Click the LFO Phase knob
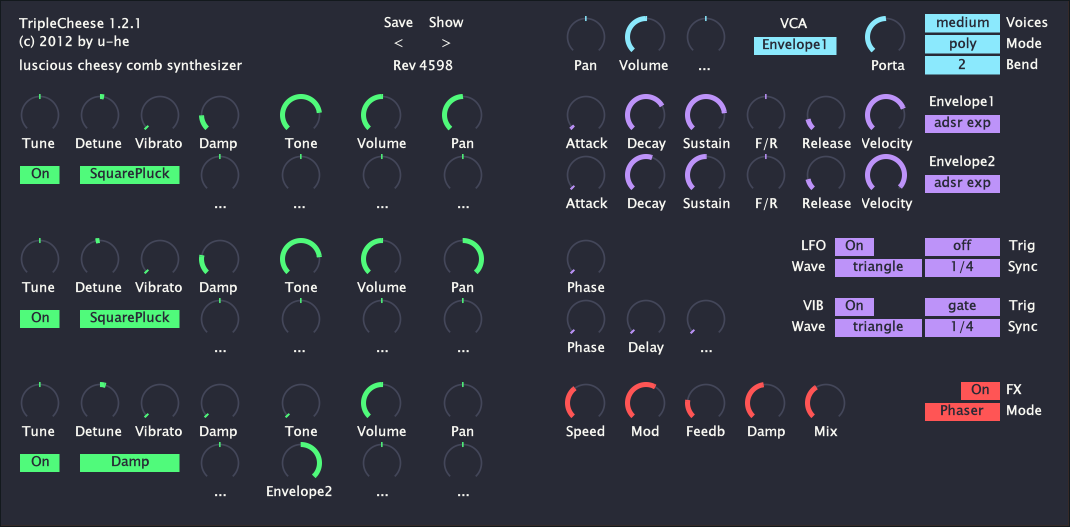Viewport: 1070px width, 527px height. [x=585, y=258]
